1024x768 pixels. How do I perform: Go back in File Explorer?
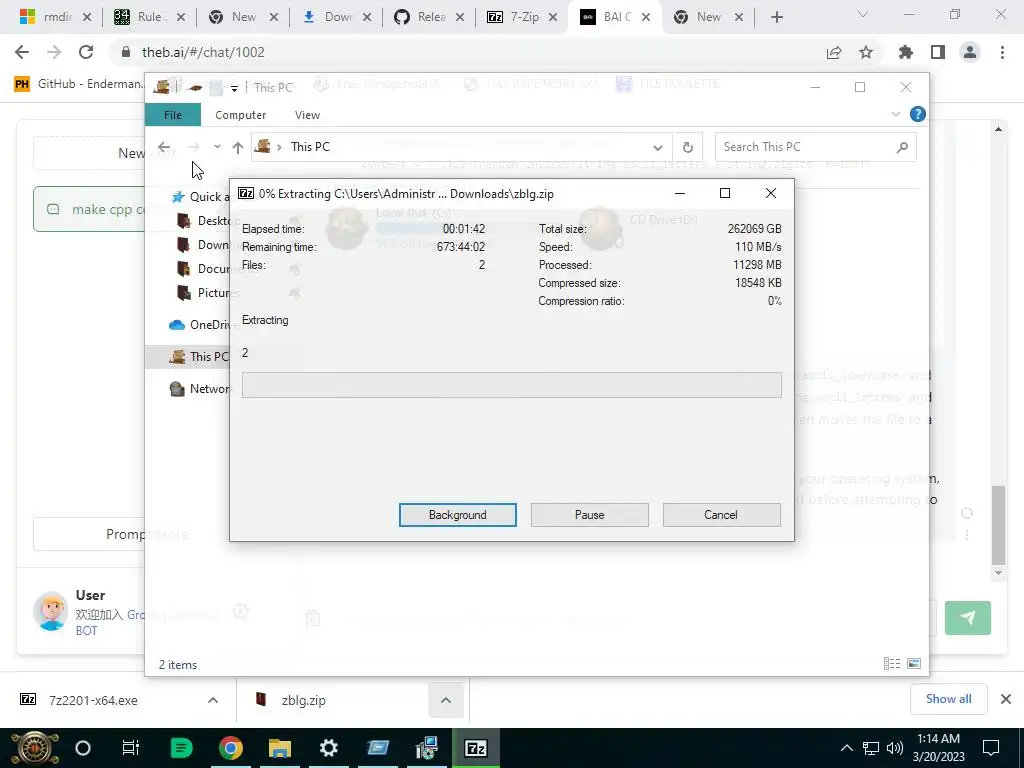coord(164,147)
